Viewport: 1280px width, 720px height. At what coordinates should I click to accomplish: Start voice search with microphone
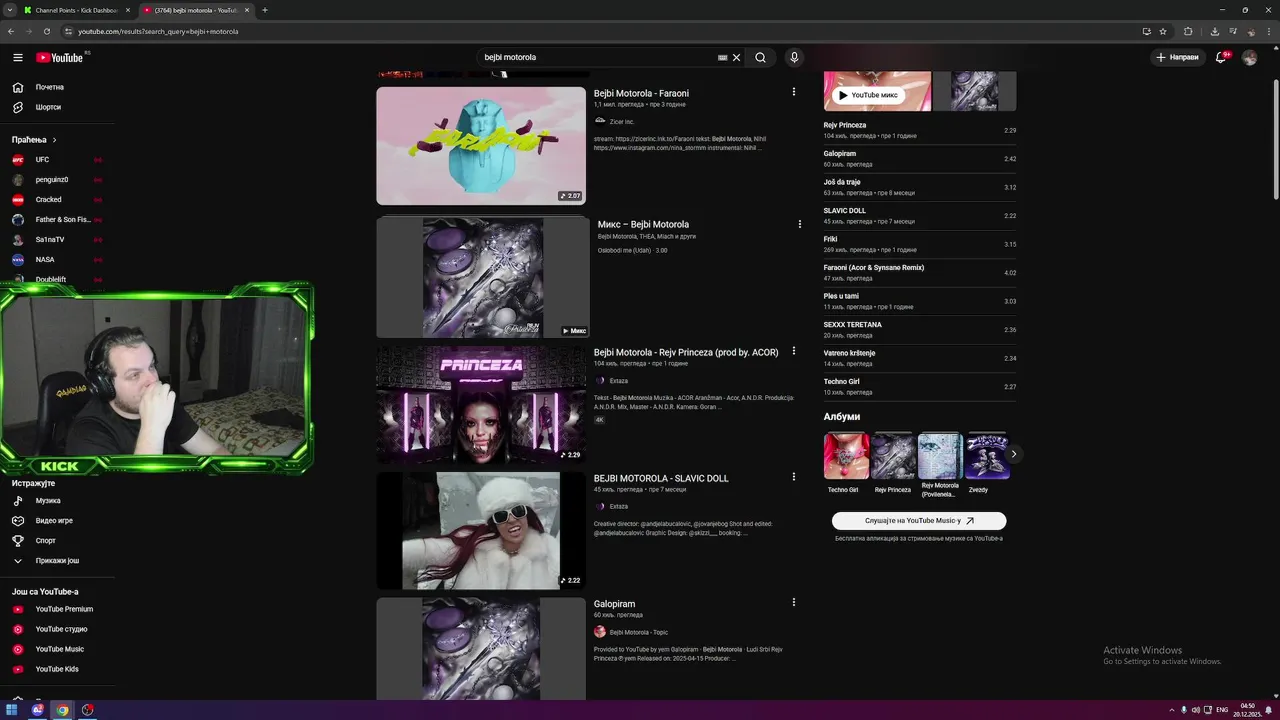click(794, 57)
